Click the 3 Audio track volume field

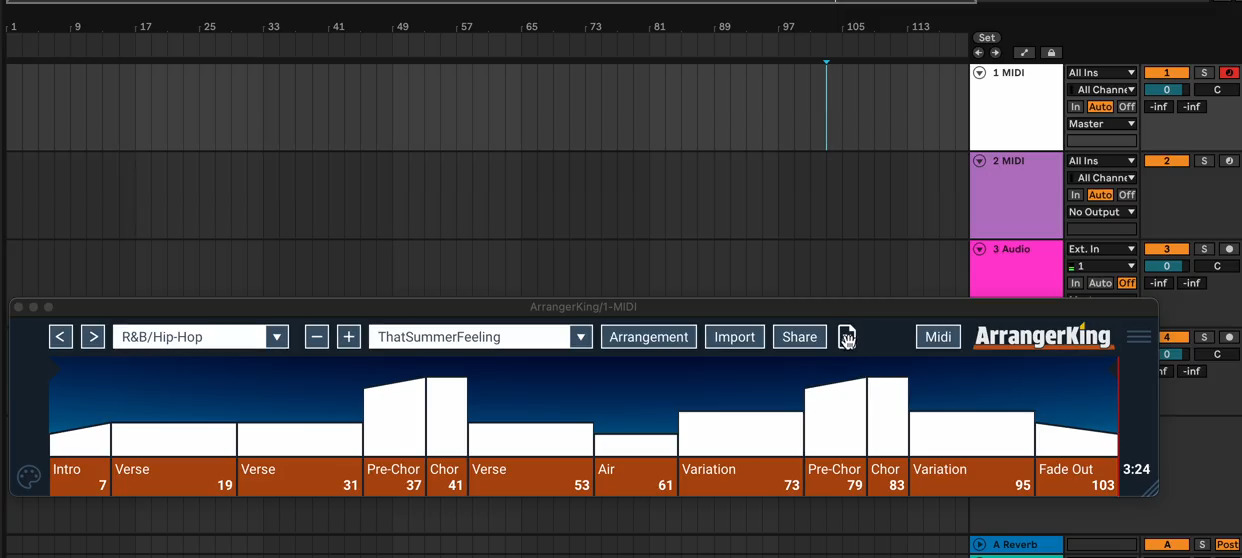[x=1166, y=266]
